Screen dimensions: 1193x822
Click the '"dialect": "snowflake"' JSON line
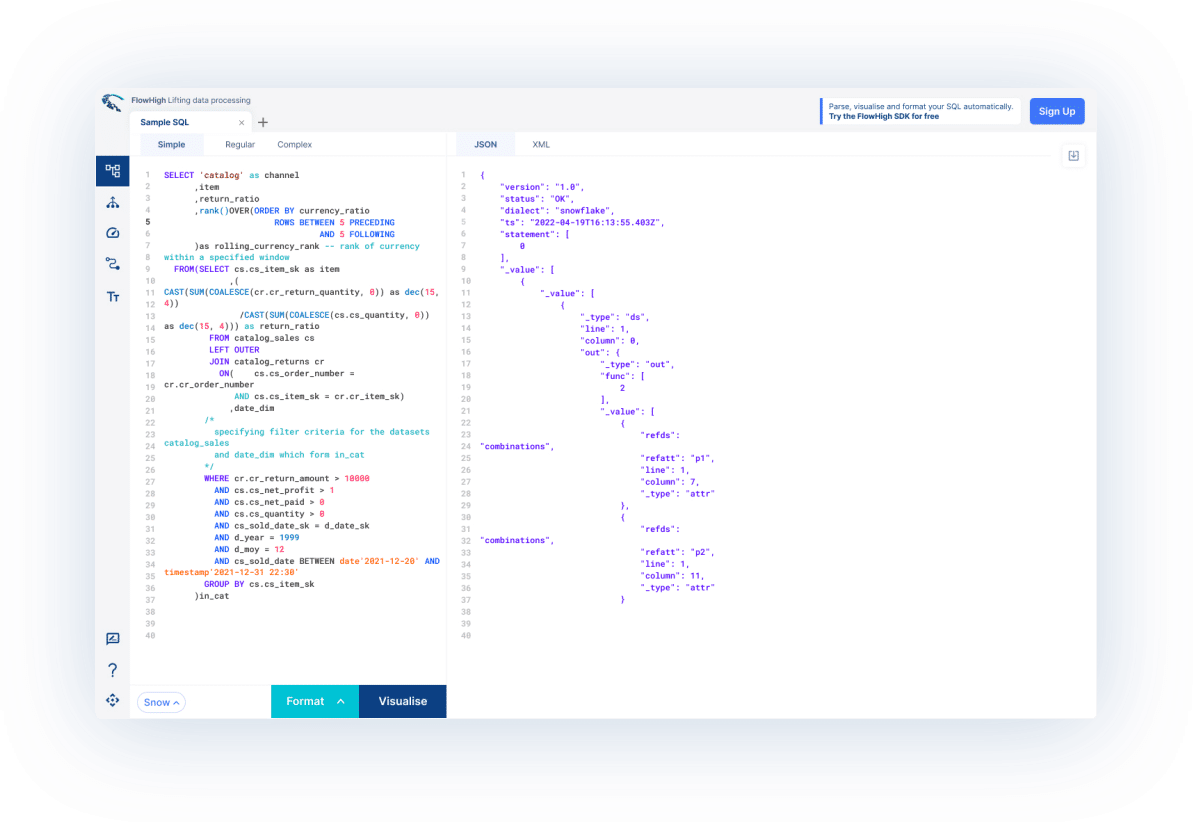tap(557, 211)
